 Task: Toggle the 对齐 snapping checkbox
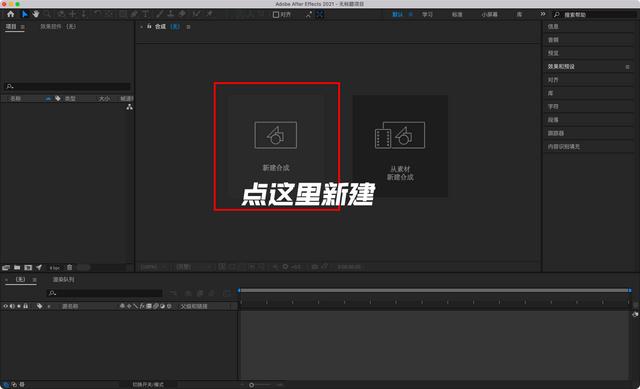[276, 15]
